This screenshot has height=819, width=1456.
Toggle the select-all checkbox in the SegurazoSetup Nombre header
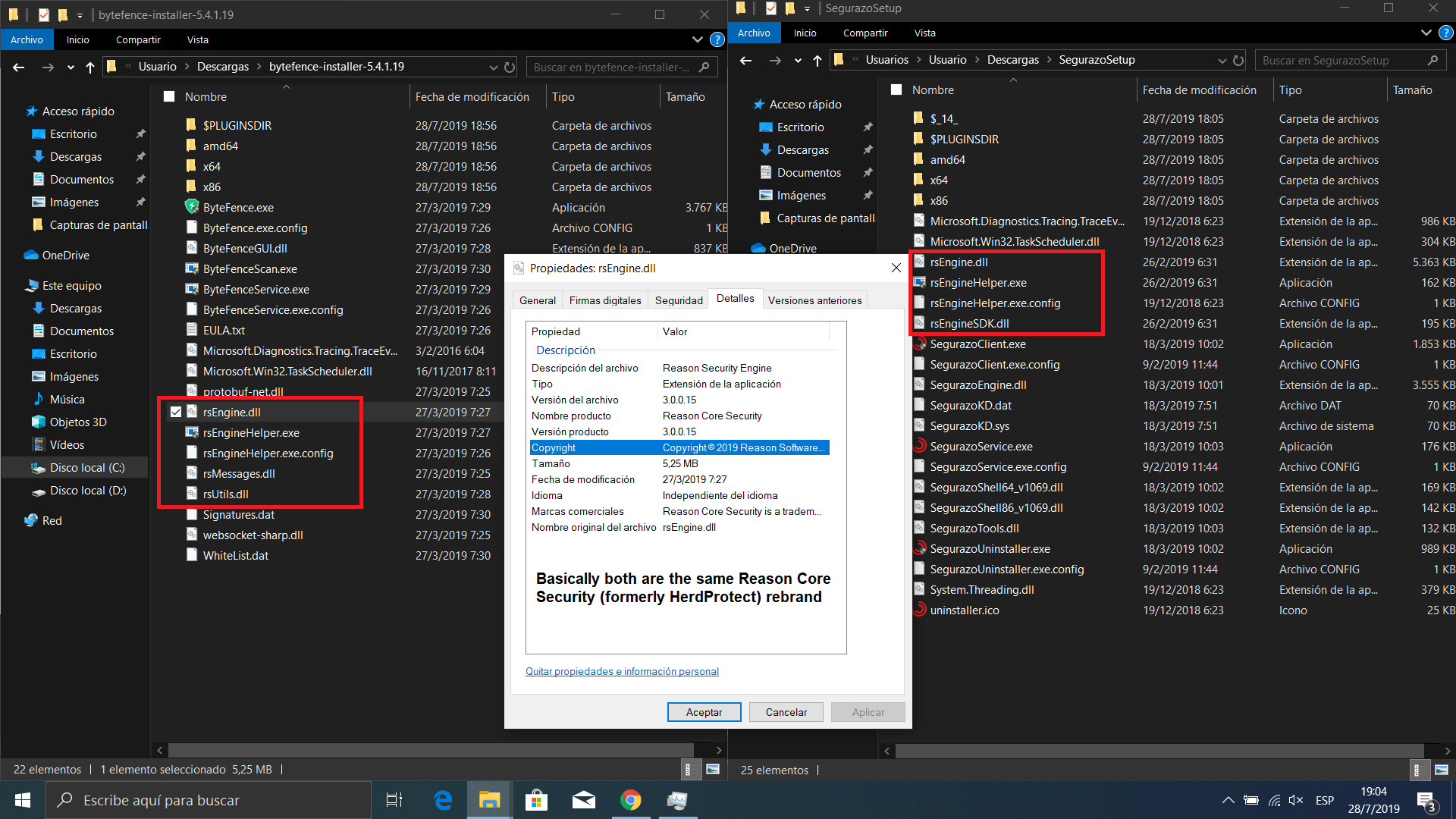(896, 90)
